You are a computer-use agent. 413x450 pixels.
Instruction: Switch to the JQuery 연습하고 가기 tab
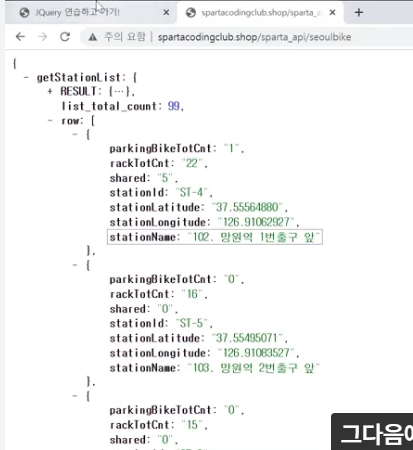(90, 13)
